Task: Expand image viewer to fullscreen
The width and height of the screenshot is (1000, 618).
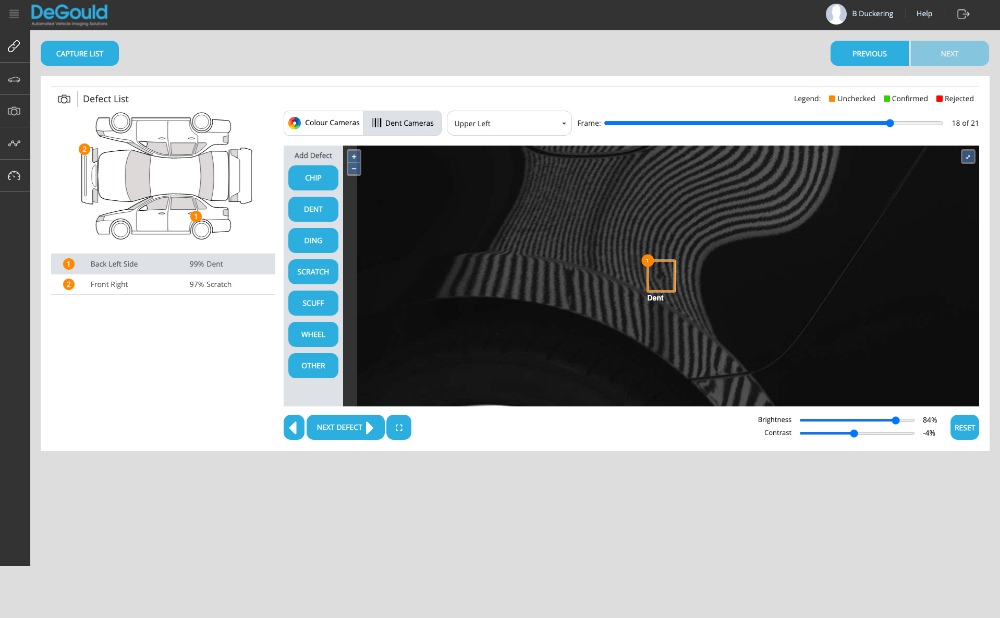Action: coord(967,157)
